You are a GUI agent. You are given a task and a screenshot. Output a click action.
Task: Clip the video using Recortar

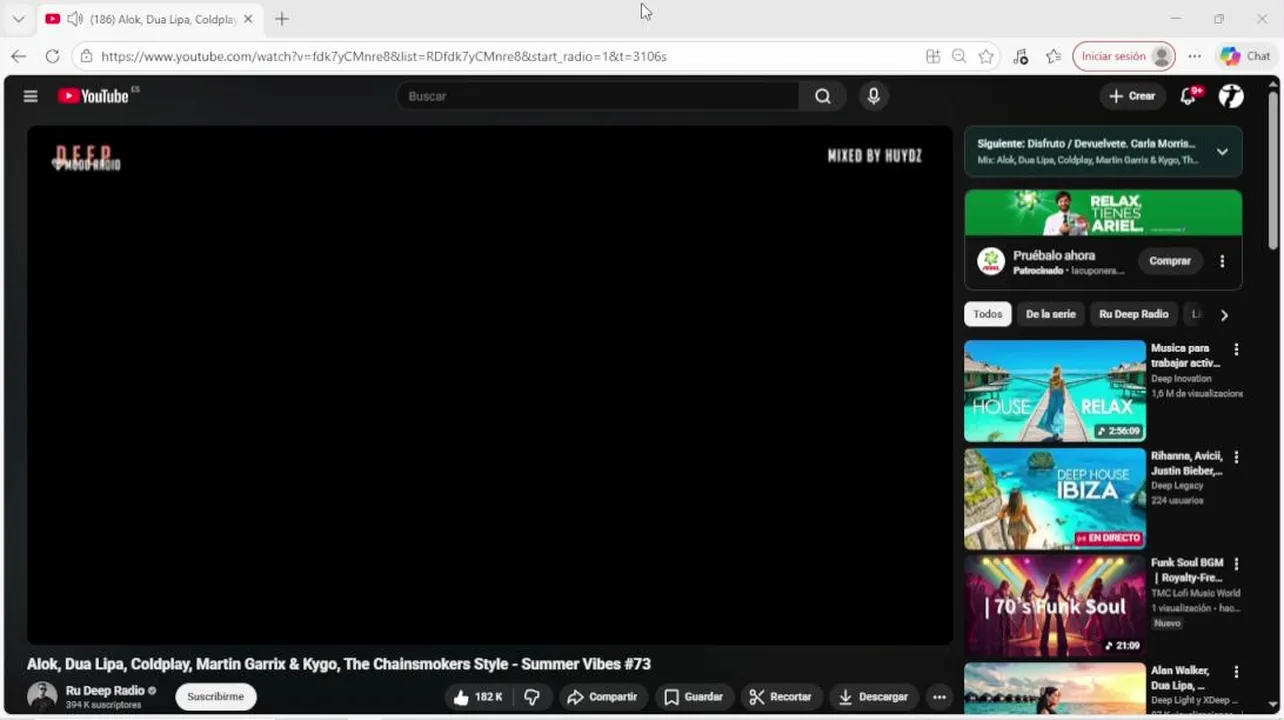[781, 697]
